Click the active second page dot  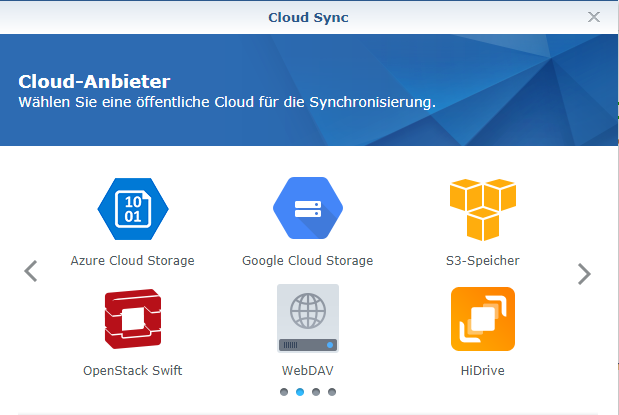(300, 392)
